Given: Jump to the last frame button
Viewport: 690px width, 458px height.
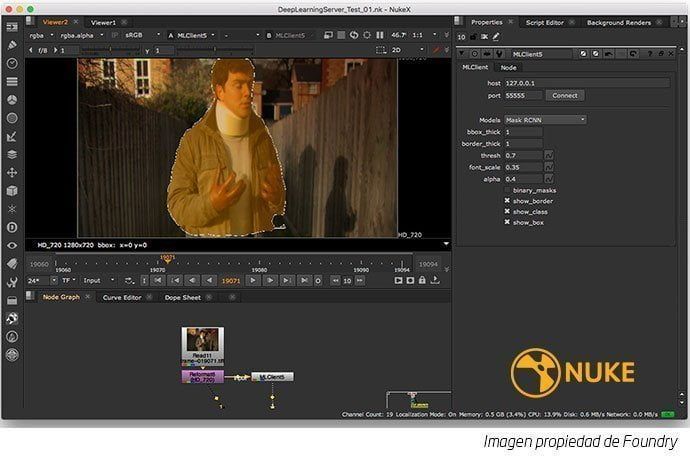Looking at the screenshot, I should pos(304,280).
